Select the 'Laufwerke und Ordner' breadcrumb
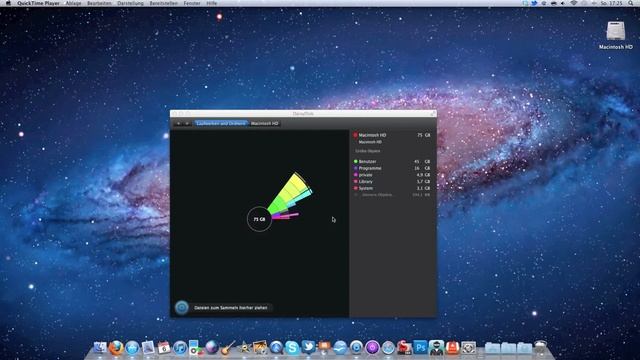640x360 pixels. click(x=221, y=123)
